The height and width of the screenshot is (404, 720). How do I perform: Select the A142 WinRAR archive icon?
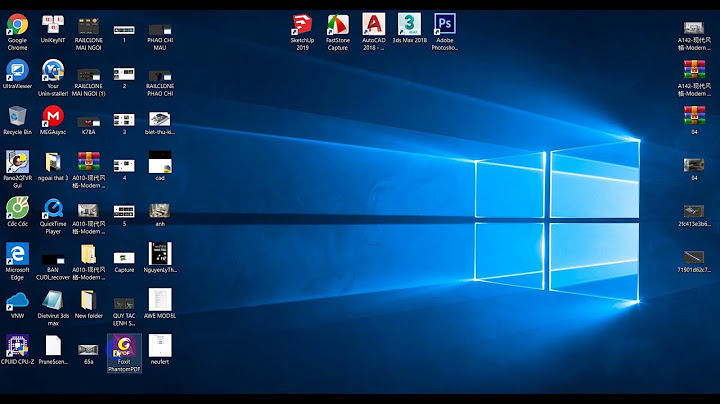click(694, 70)
